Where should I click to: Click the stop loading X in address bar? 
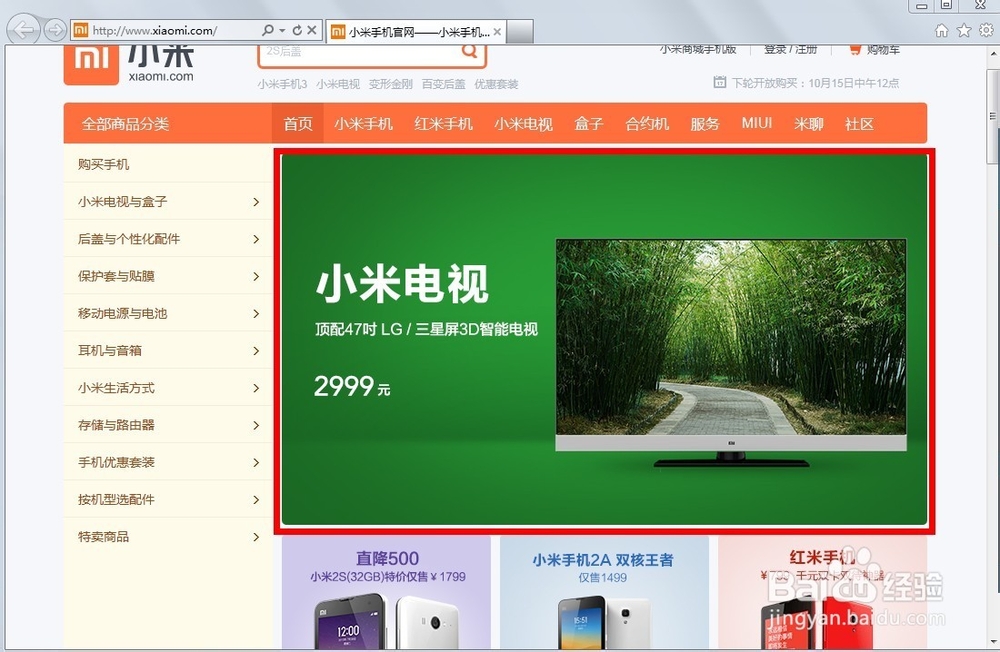coord(312,30)
